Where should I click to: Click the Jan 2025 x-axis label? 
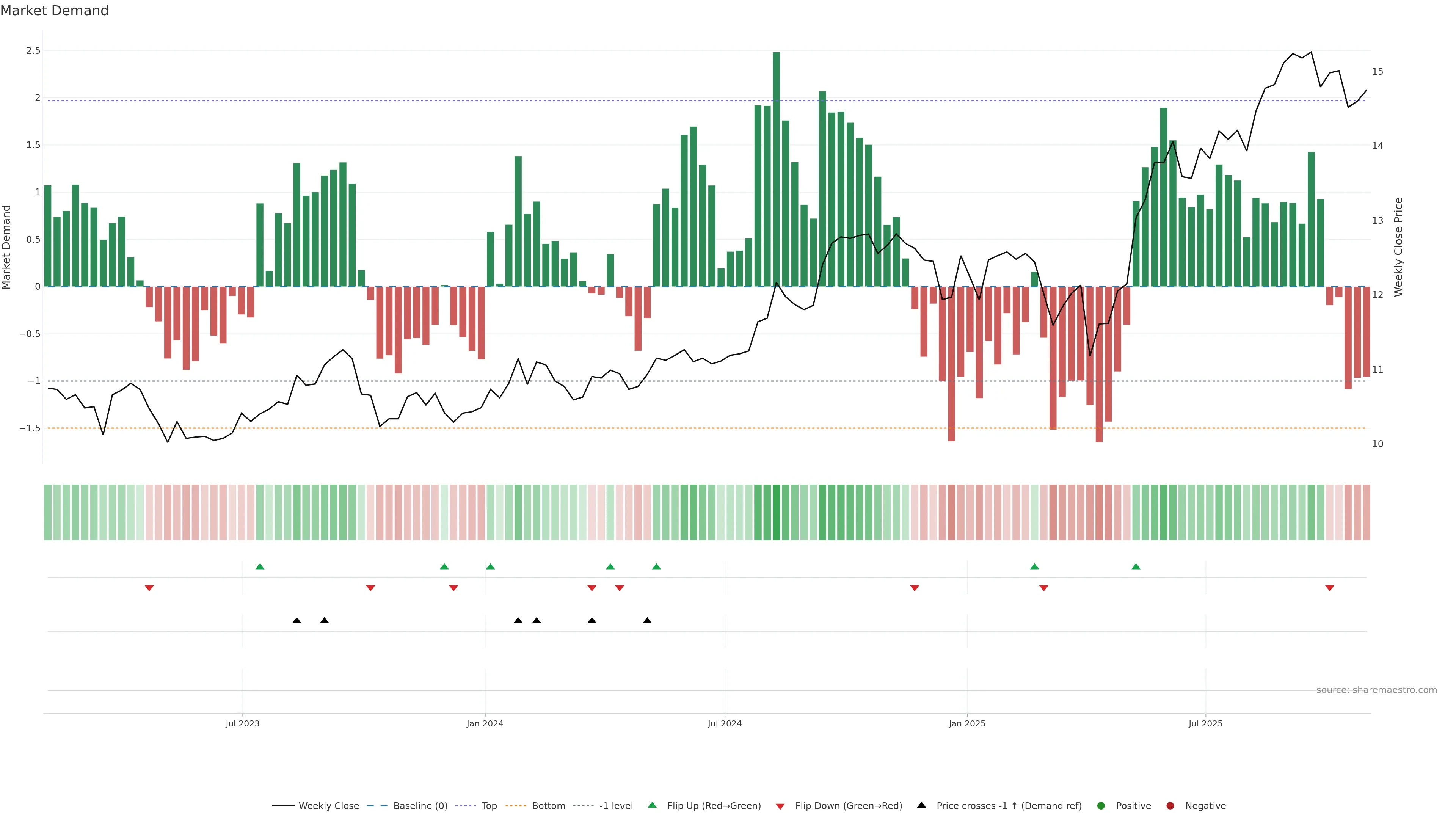tap(966, 723)
